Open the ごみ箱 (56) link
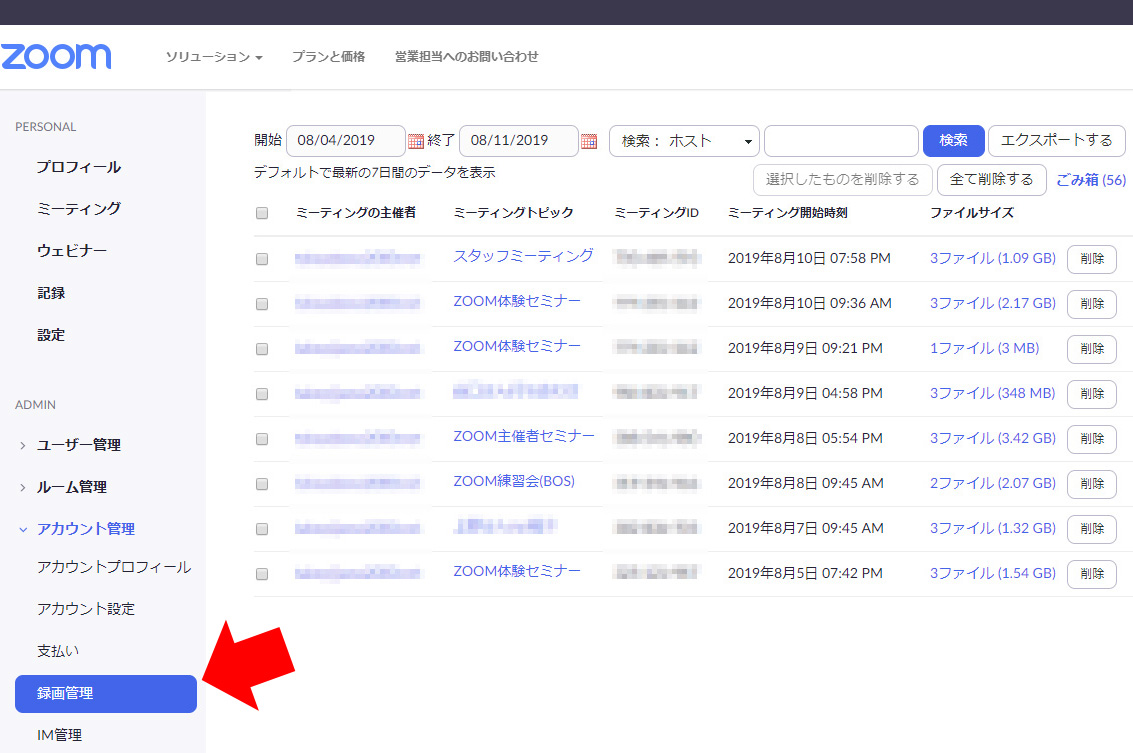Screen dimensions: 1133x753 tap(1090, 180)
